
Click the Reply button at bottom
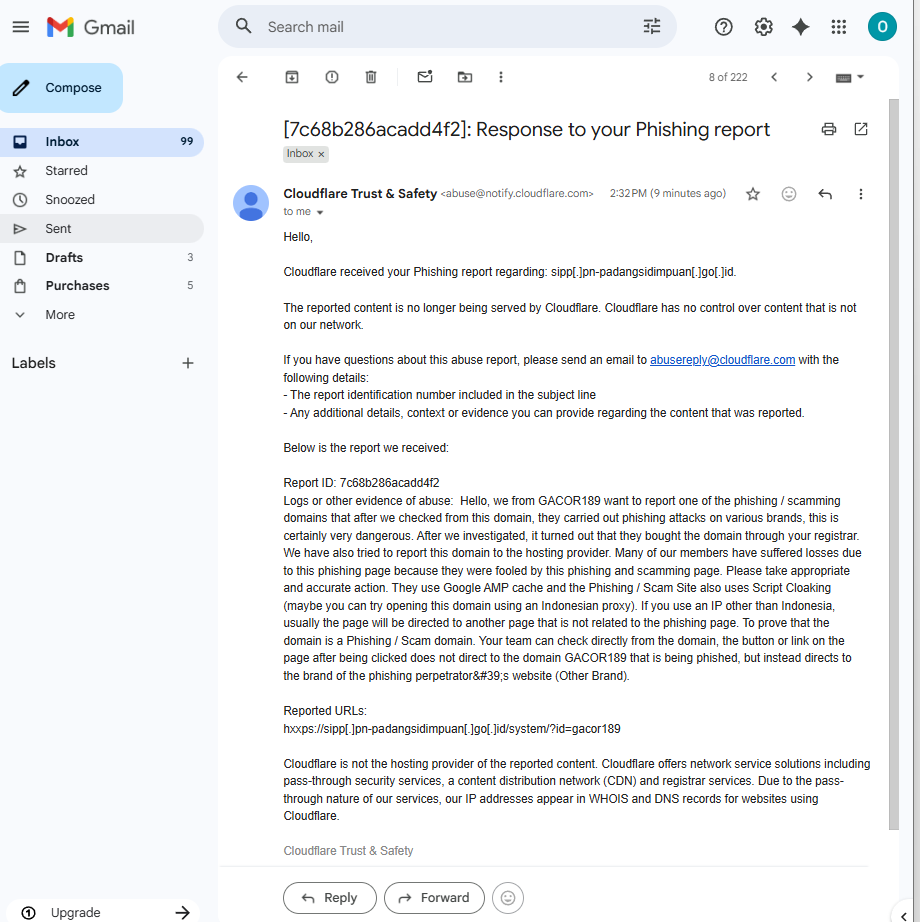click(x=329, y=898)
